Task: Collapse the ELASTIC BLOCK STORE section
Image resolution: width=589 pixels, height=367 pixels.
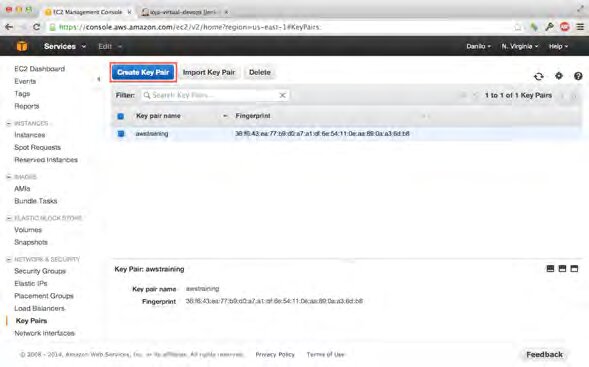Action: pyautogui.click(x=9, y=218)
